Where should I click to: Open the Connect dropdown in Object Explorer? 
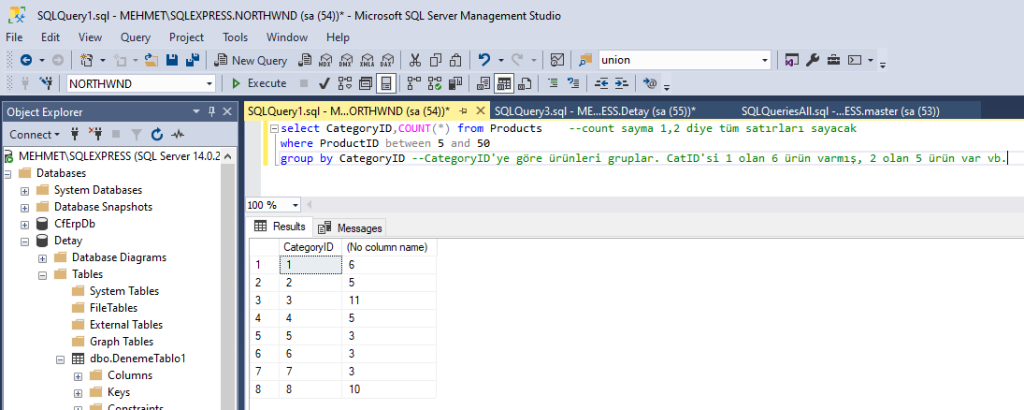coord(34,134)
